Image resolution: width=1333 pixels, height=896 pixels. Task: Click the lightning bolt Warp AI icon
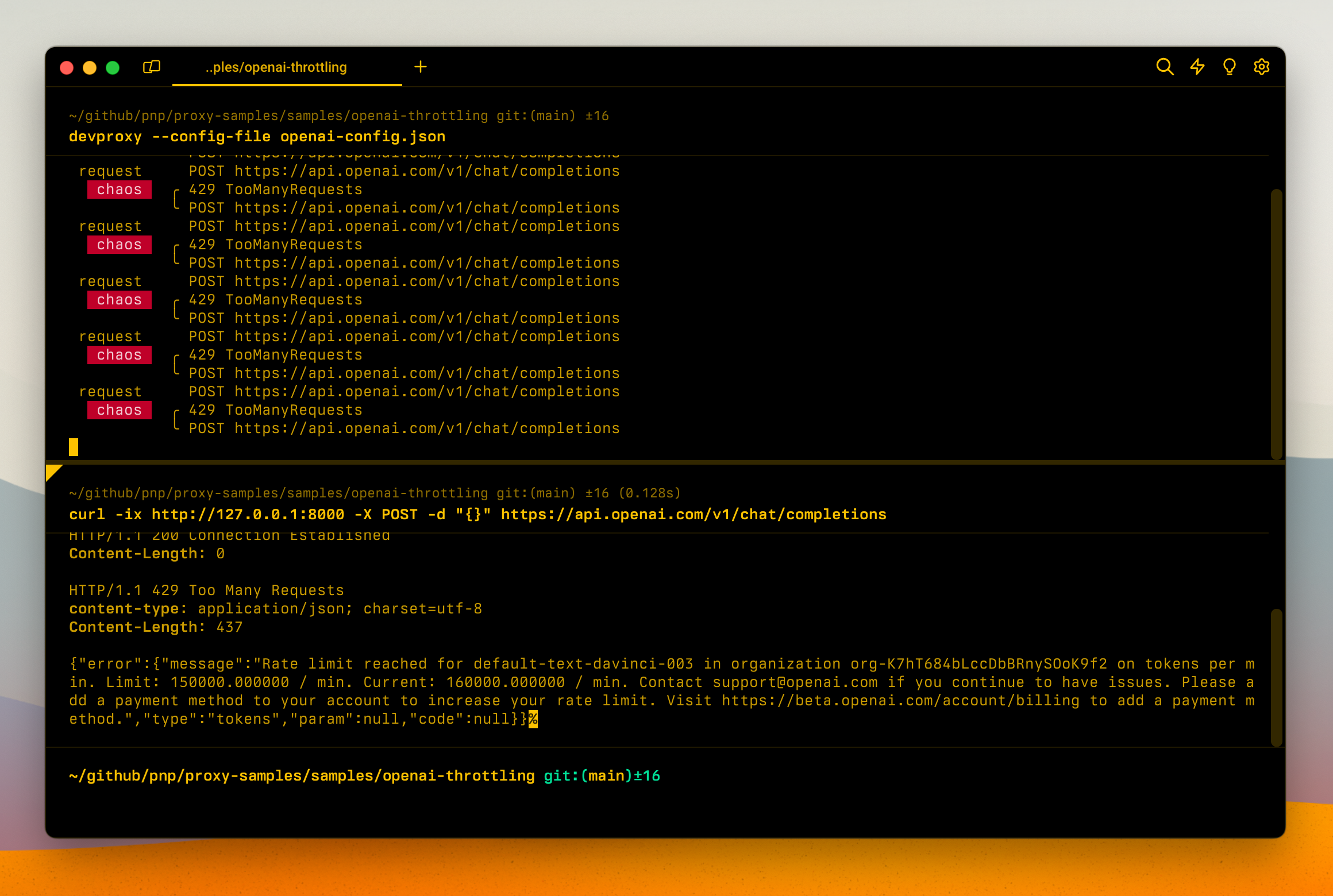(x=1197, y=67)
